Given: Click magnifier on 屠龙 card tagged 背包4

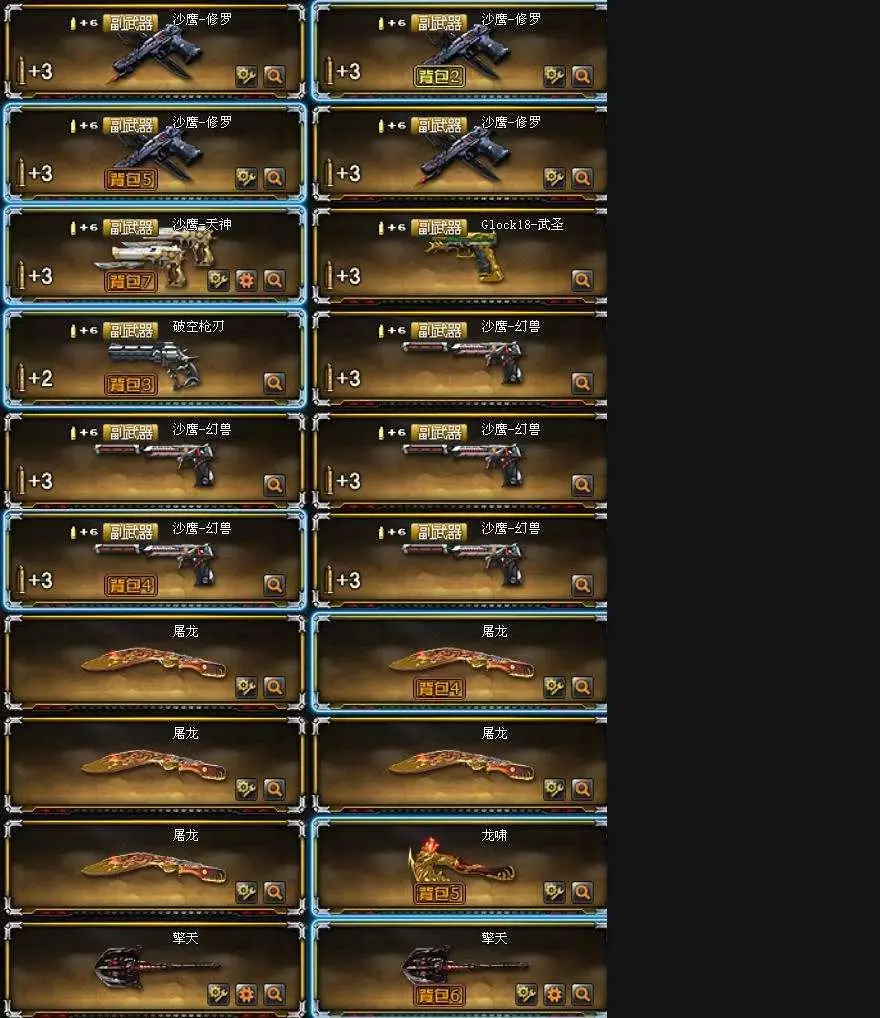Looking at the screenshot, I should click(583, 687).
